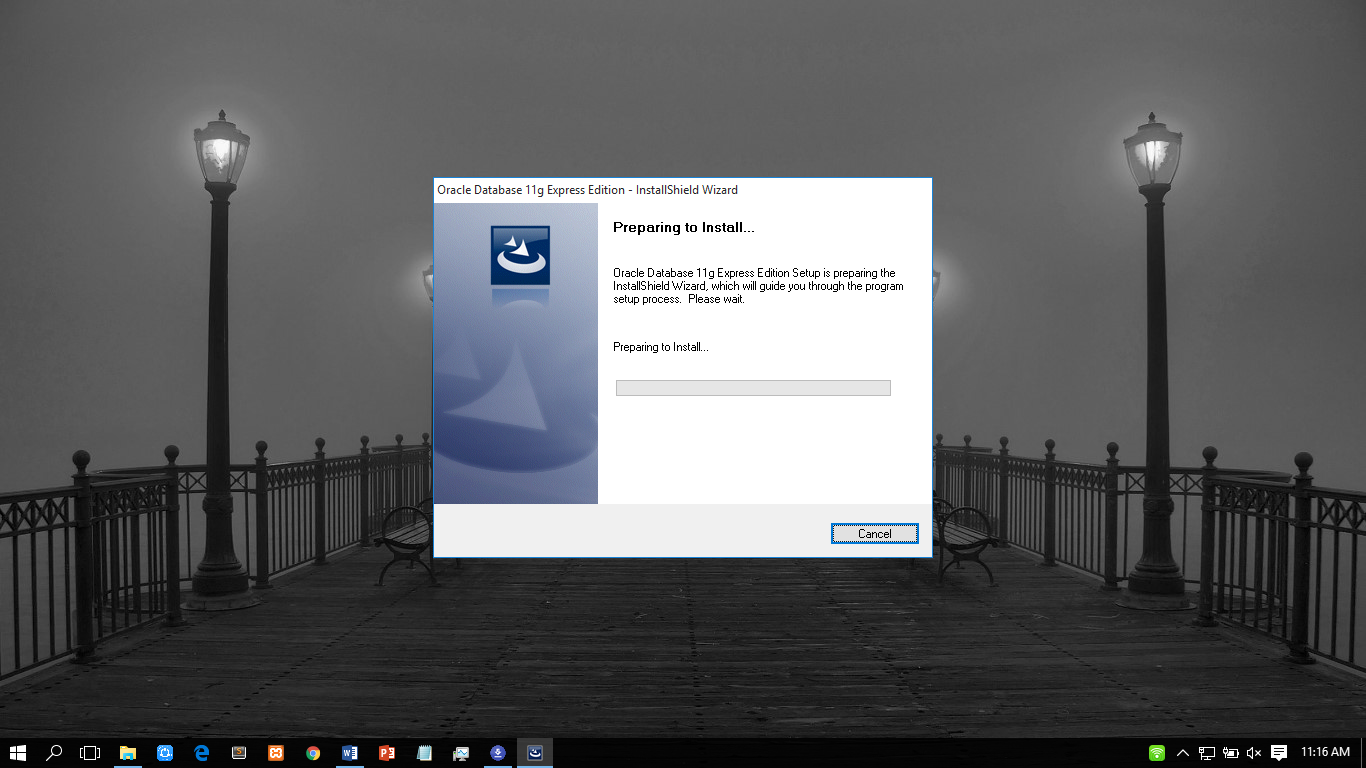The height and width of the screenshot is (768, 1366).
Task: Click the Cancel button in the InstallShield Wizard
Action: click(874, 534)
